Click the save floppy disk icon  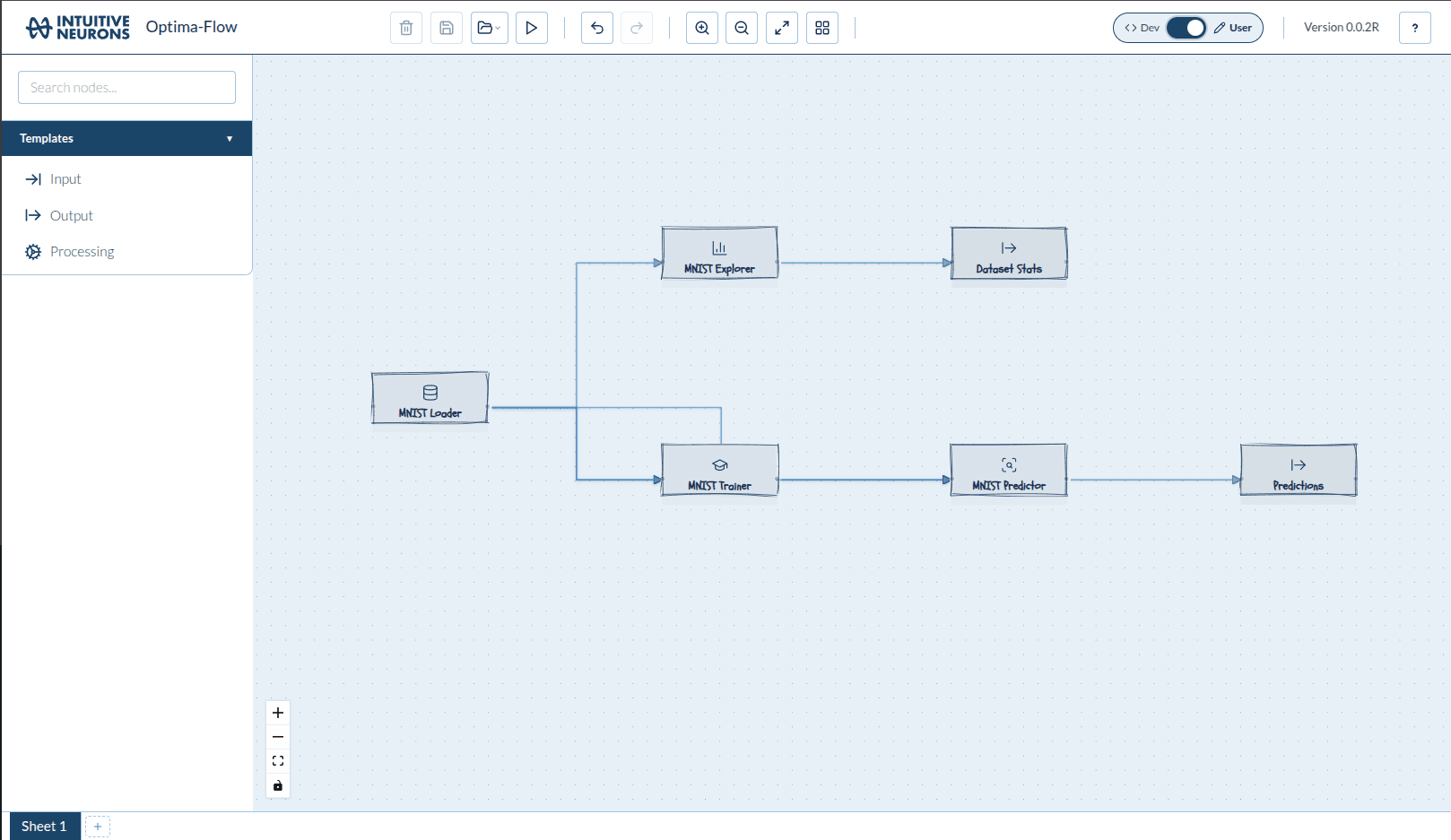[x=447, y=28]
